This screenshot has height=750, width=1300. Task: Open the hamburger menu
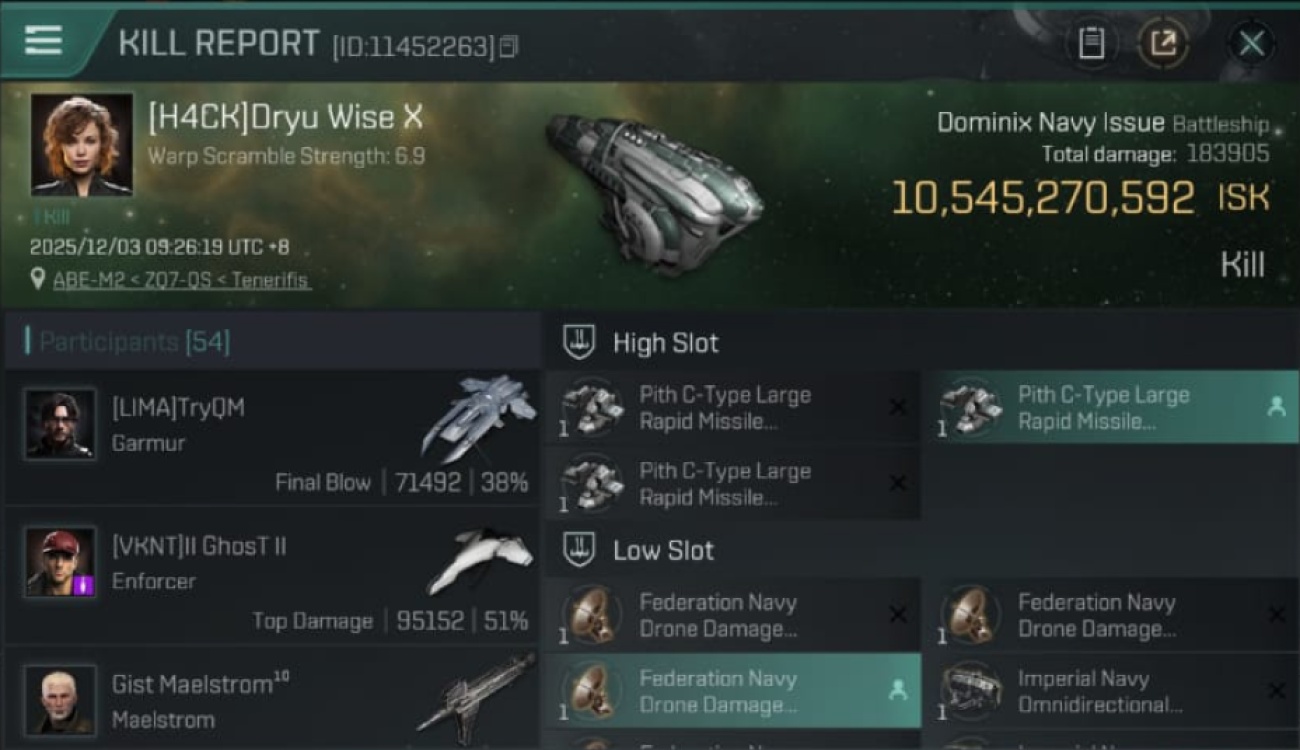click(43, 41)
